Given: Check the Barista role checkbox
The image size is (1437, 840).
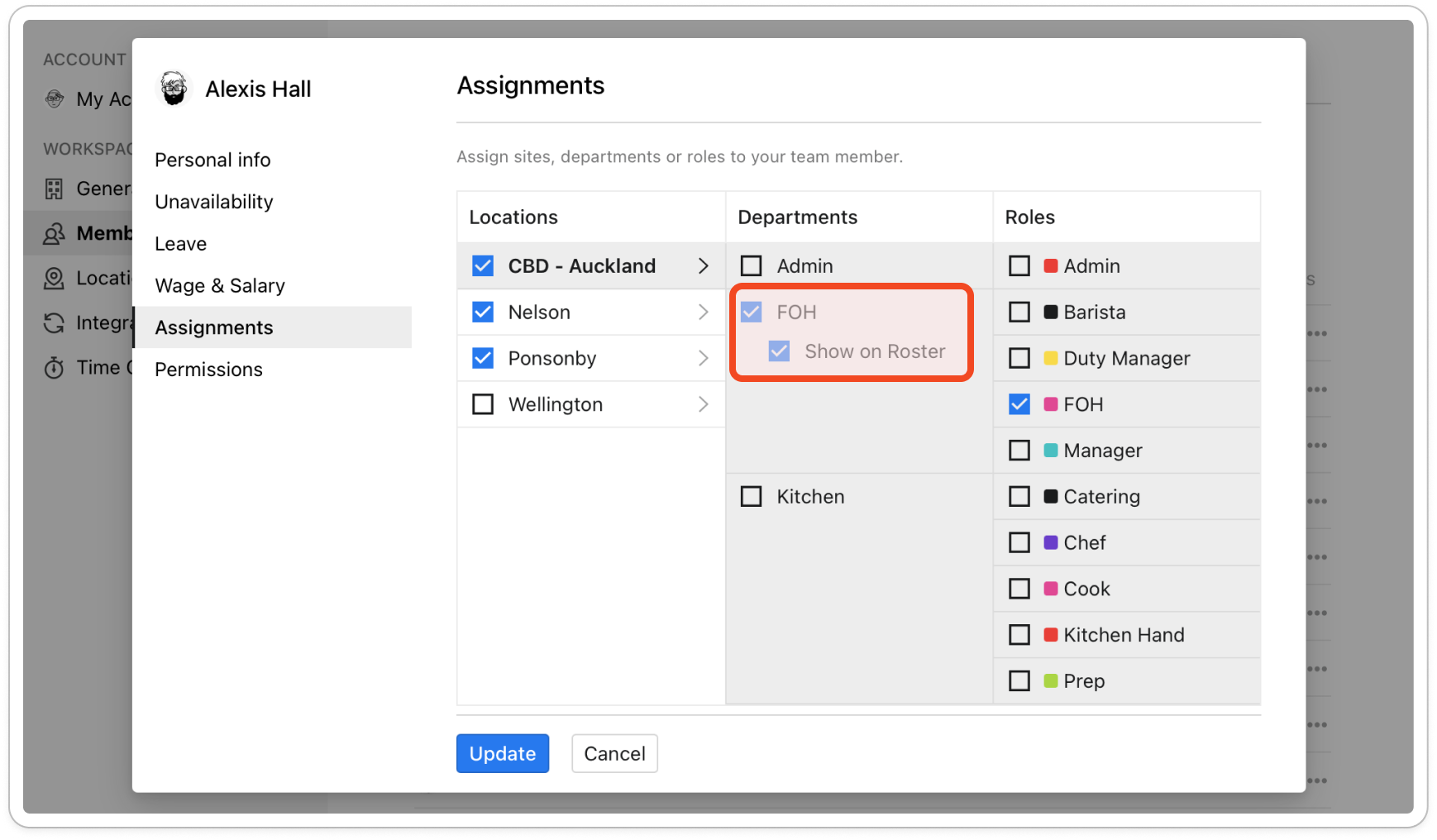Looking at the screenshot, I should [1019, 312].
